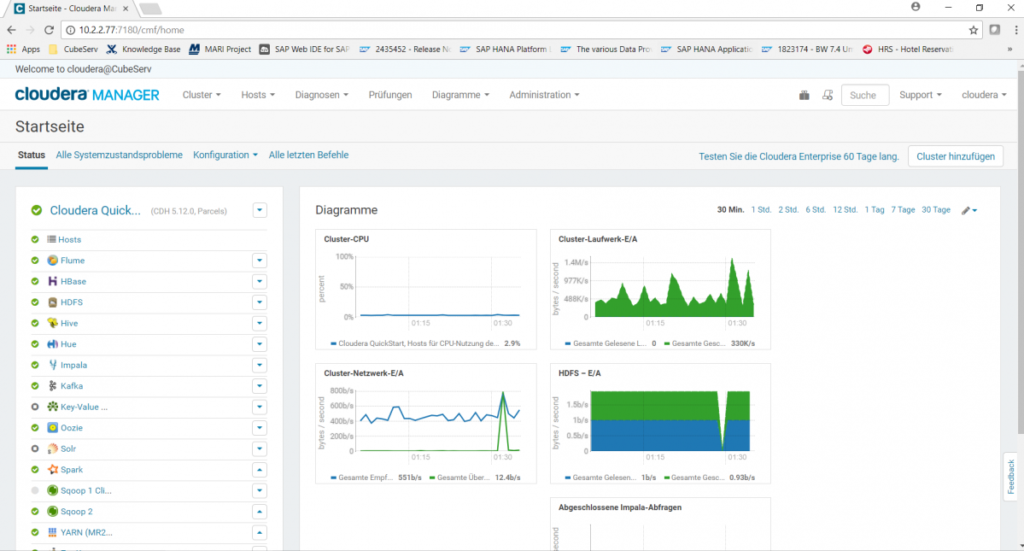Set time range to 30 Min.
Viewport: 1024px width, 551px height.
[730, 210]
